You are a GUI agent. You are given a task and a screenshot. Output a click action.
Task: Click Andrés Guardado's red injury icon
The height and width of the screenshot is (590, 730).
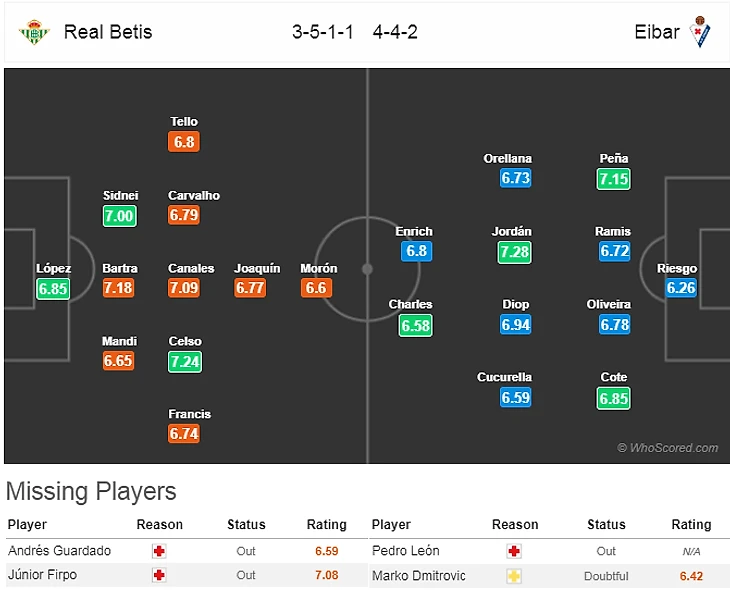click(159, 551)
